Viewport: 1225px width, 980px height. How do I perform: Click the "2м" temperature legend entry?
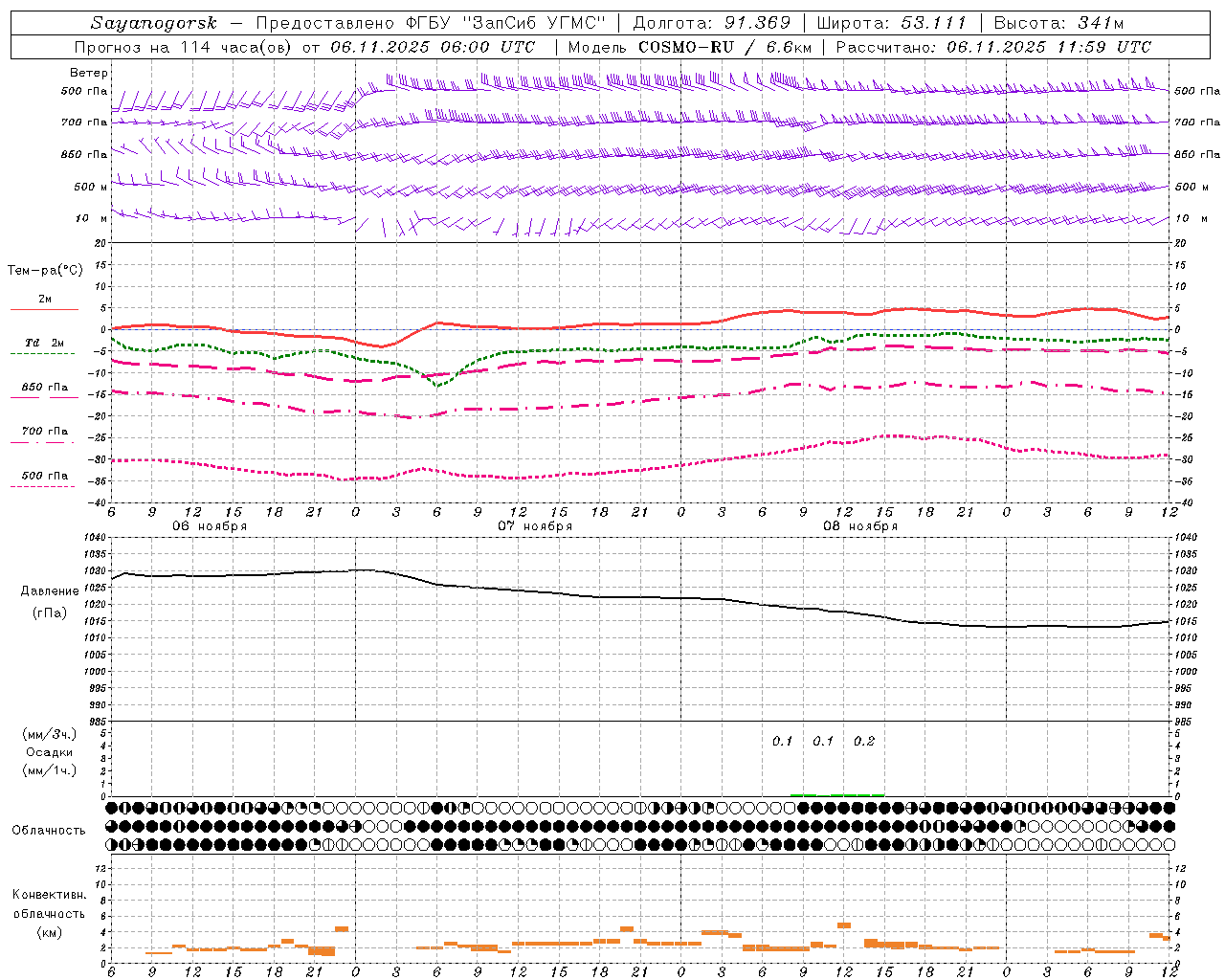click(x=45, y=300)
